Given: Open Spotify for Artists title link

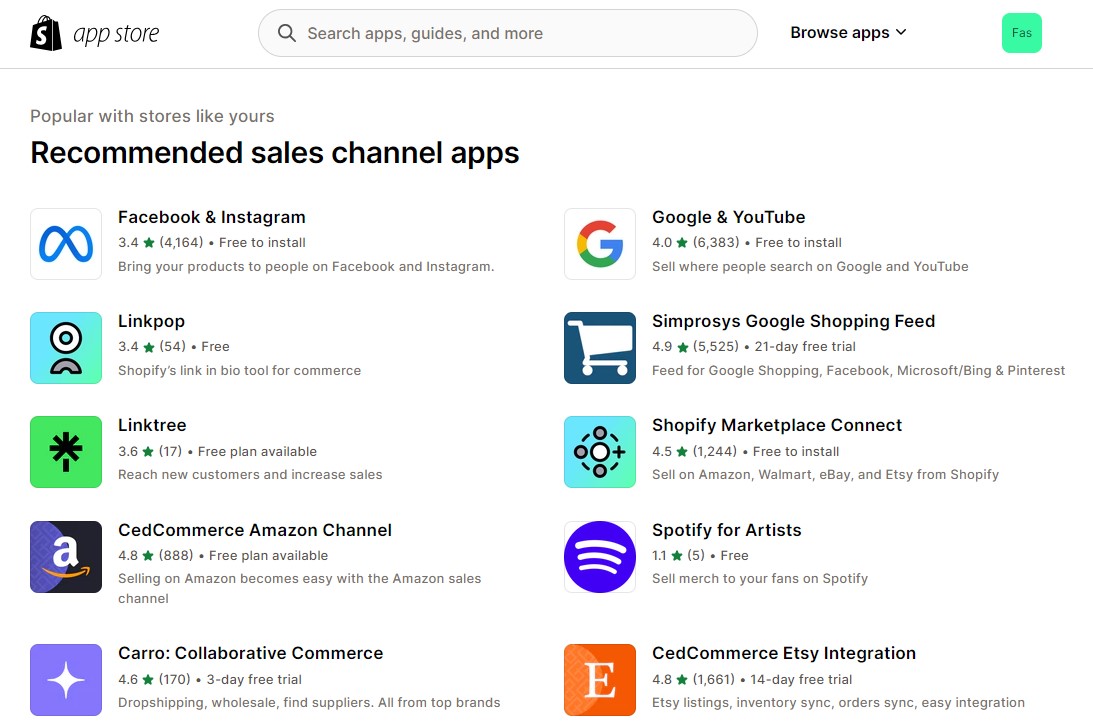Looking at the screenshot, I should pyautogui.click(x=726, y=530).
